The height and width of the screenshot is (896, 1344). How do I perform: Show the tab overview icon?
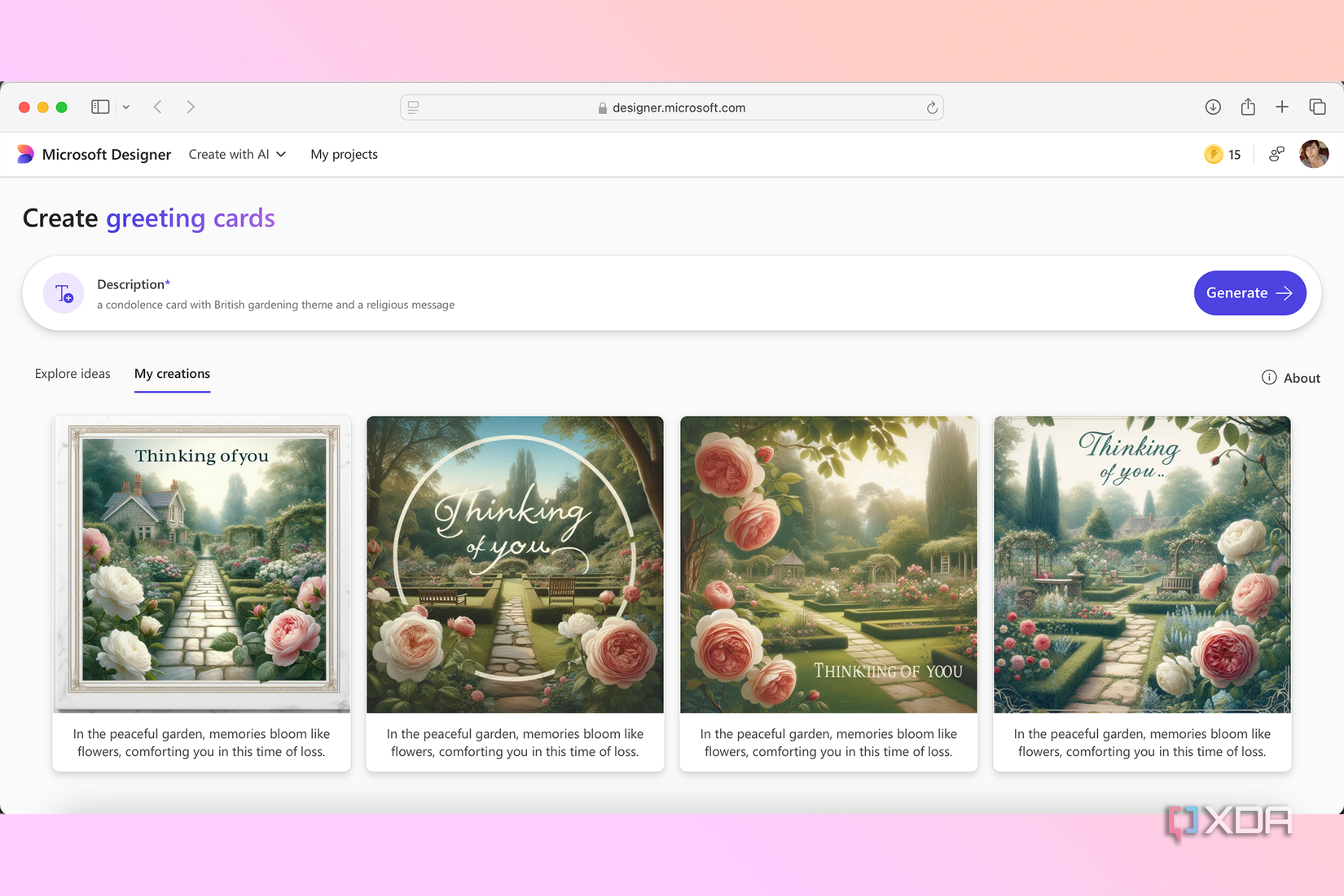(1317, 107)
